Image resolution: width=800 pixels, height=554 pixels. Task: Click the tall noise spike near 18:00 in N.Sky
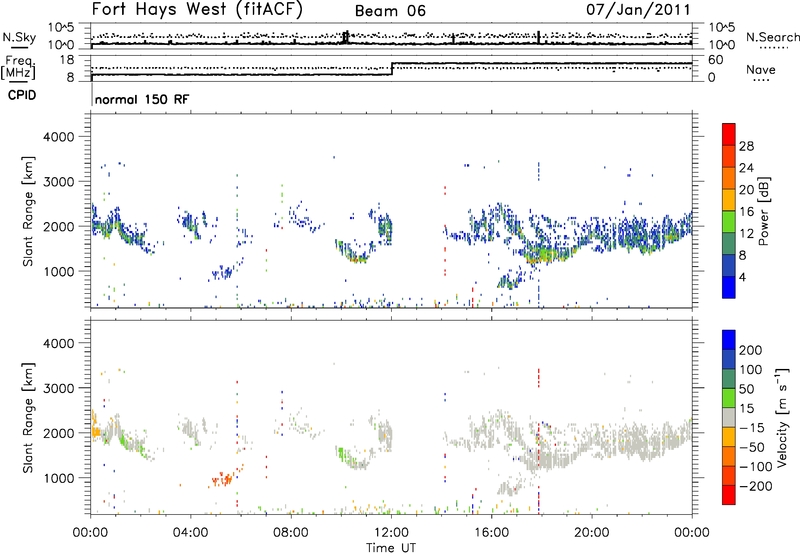pyautogui.click(x=538, y=37)
